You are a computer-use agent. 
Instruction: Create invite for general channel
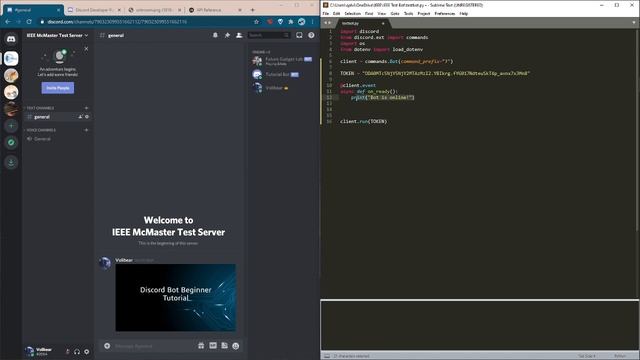point(80,117)
